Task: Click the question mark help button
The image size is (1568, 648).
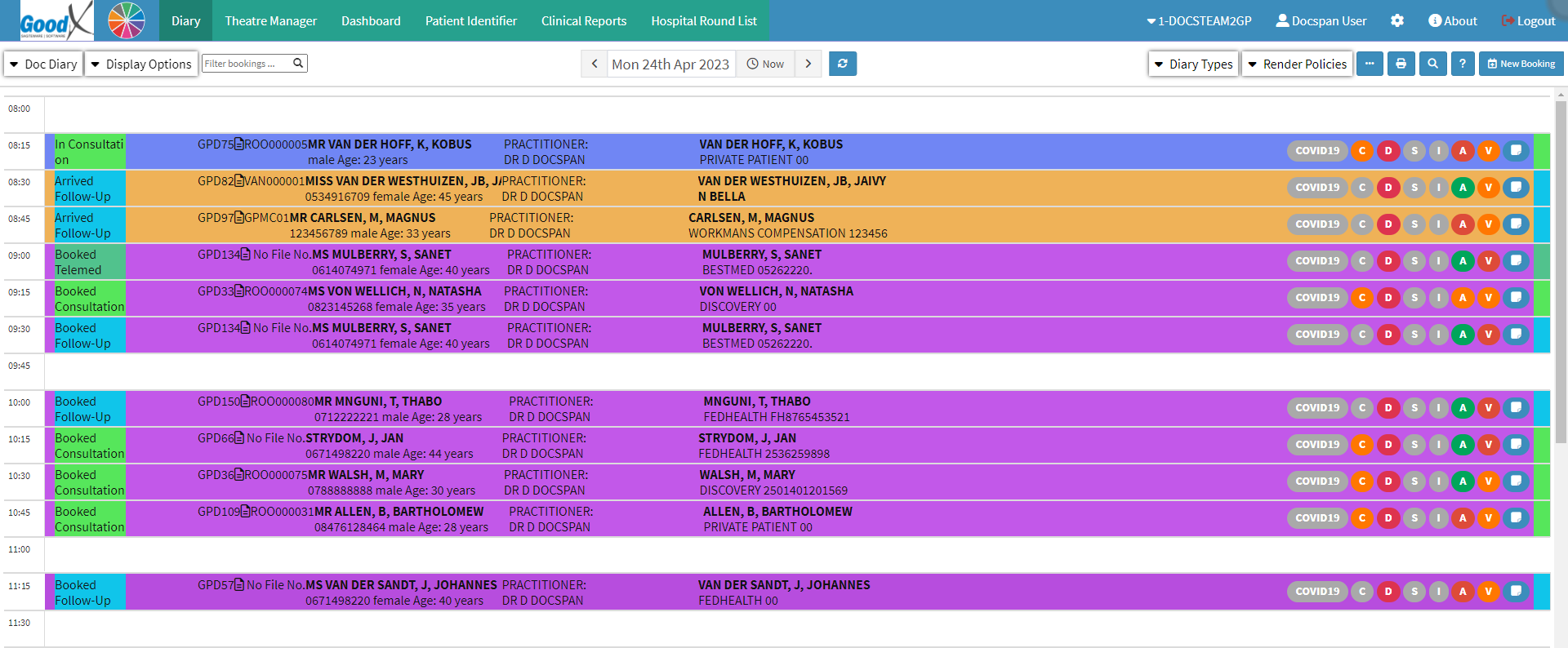Action: click(x=1463, y=64)
